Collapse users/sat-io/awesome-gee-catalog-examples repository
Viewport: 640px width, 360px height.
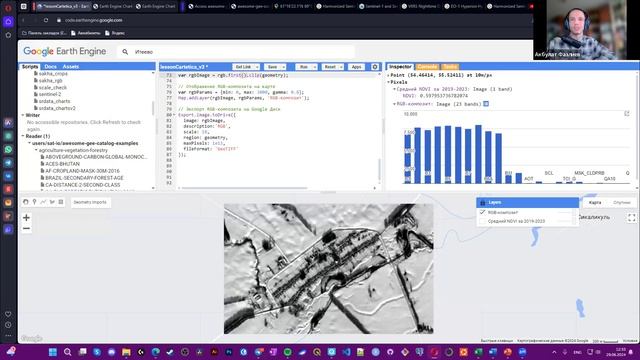tap(29, 143)
